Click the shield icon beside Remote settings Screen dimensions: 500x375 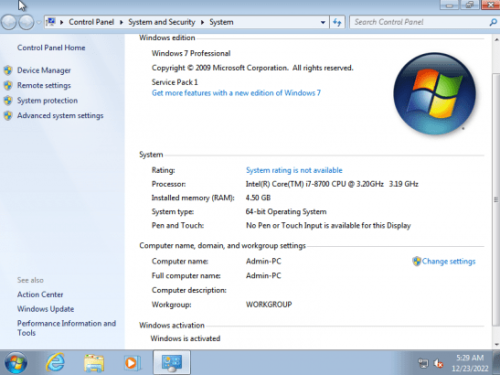click(8, 85)
